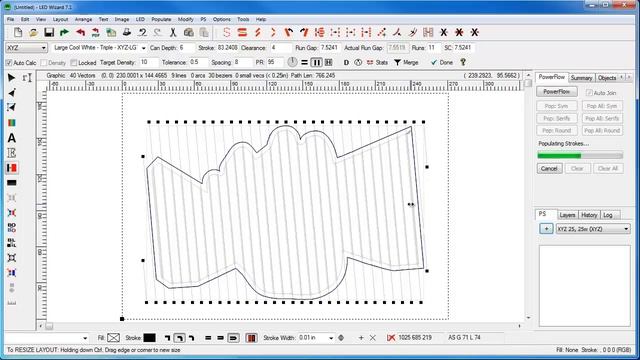Click the Undo arrow icon

142,32
